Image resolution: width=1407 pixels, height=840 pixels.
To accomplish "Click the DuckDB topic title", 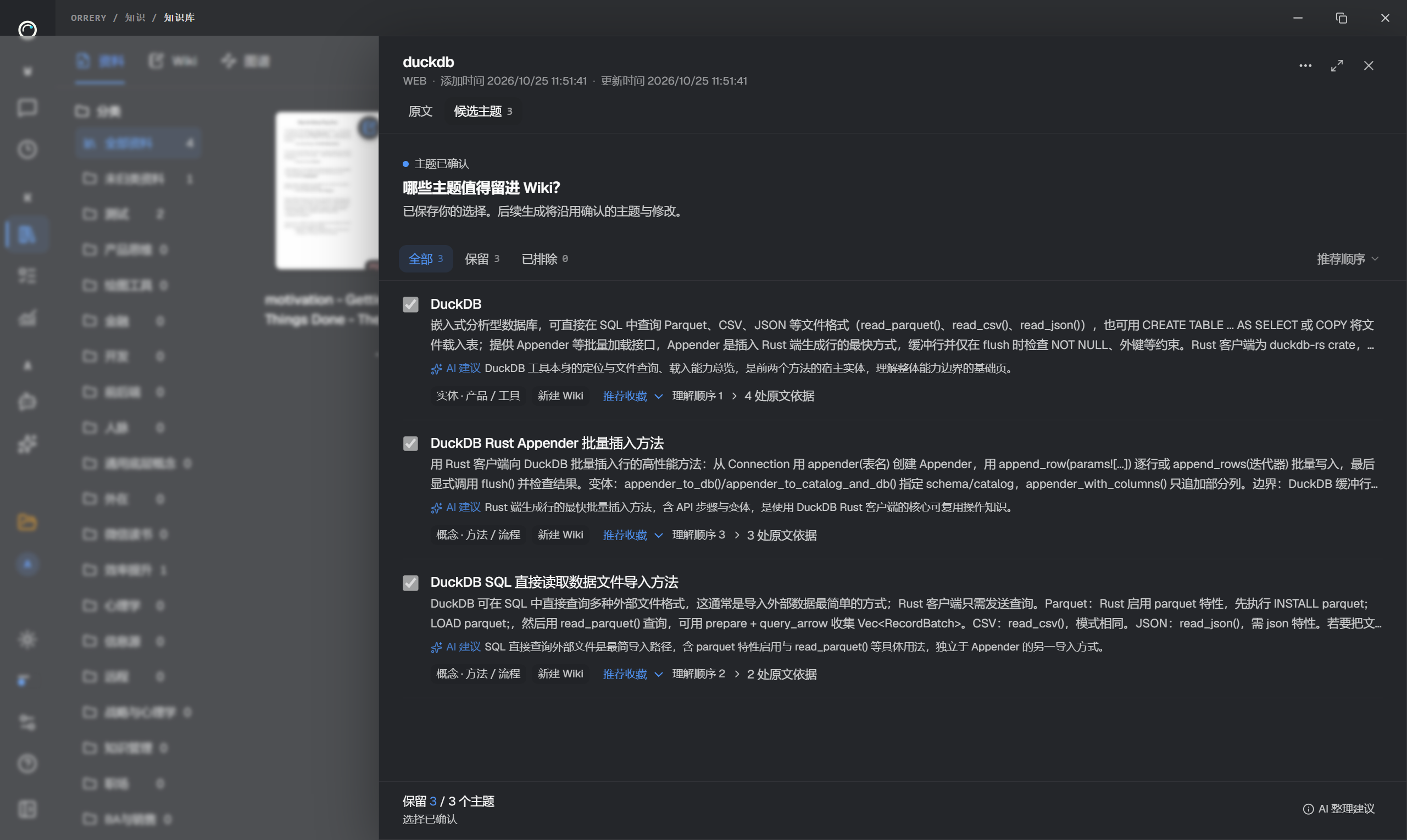I will click(455, 304).
